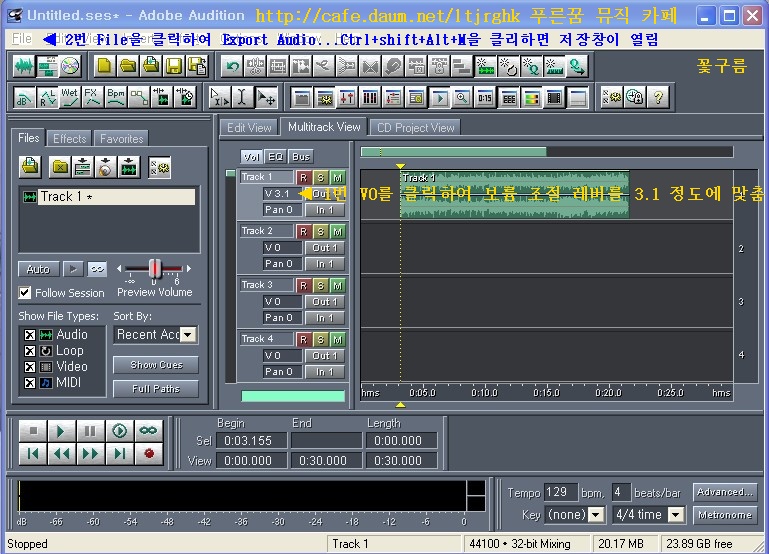Image resolution: width=769 pixels, height=554 pixels.
Task: Click the Tempo 129 bpm input field
Action: 561,492
